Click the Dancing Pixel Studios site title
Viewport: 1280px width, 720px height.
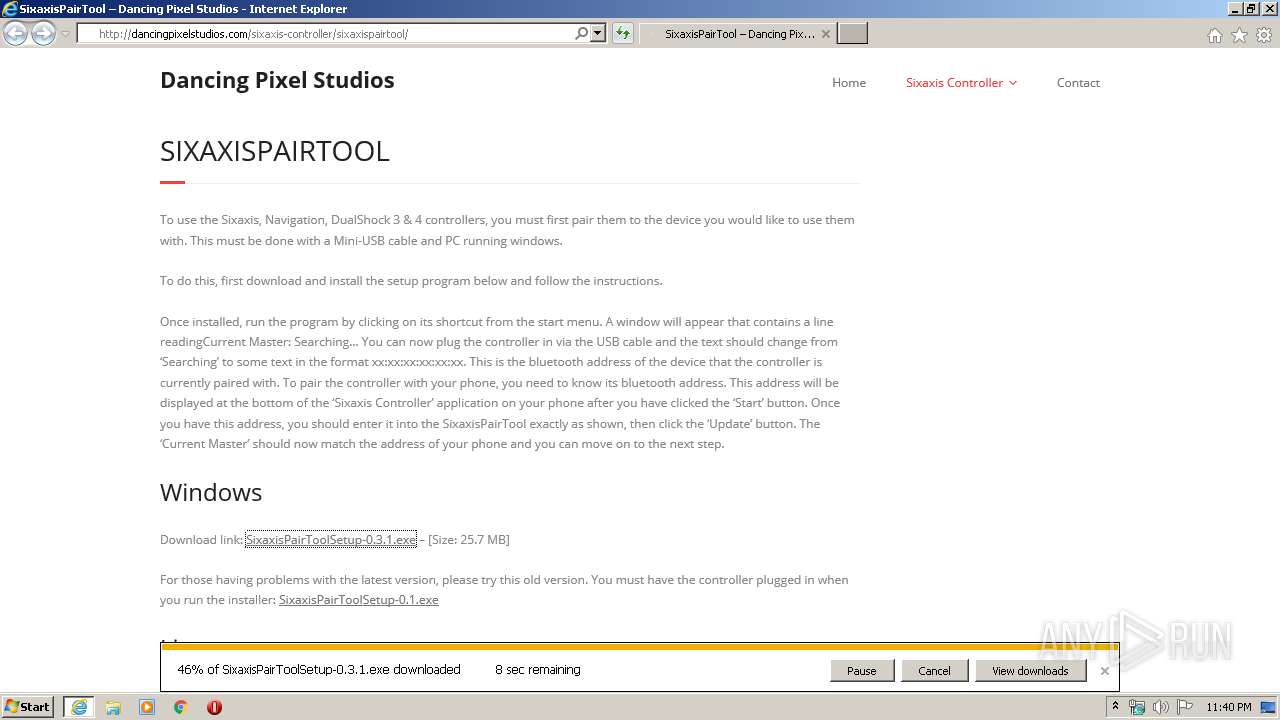(277, 80)
